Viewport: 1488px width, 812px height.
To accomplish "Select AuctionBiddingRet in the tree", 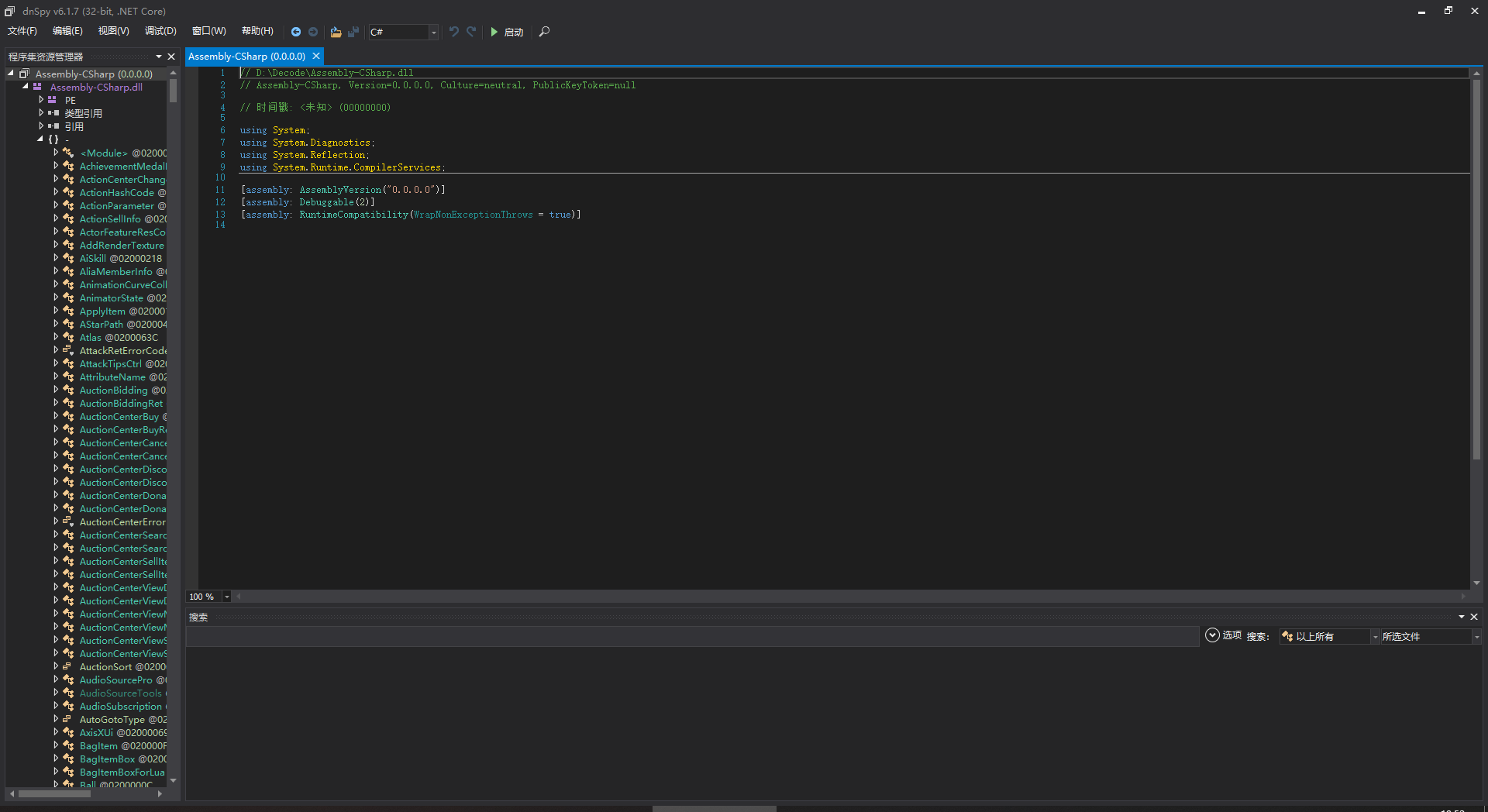I will (121, 404).
